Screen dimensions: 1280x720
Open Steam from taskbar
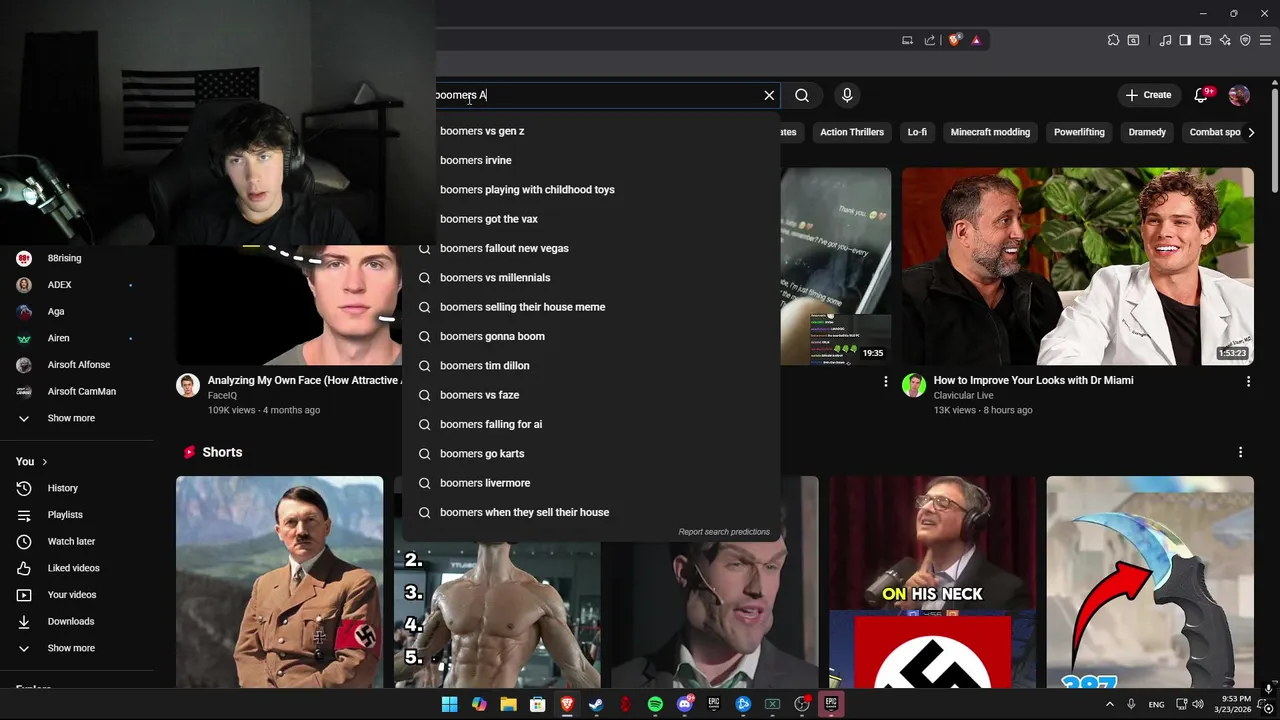coord(596,704)
